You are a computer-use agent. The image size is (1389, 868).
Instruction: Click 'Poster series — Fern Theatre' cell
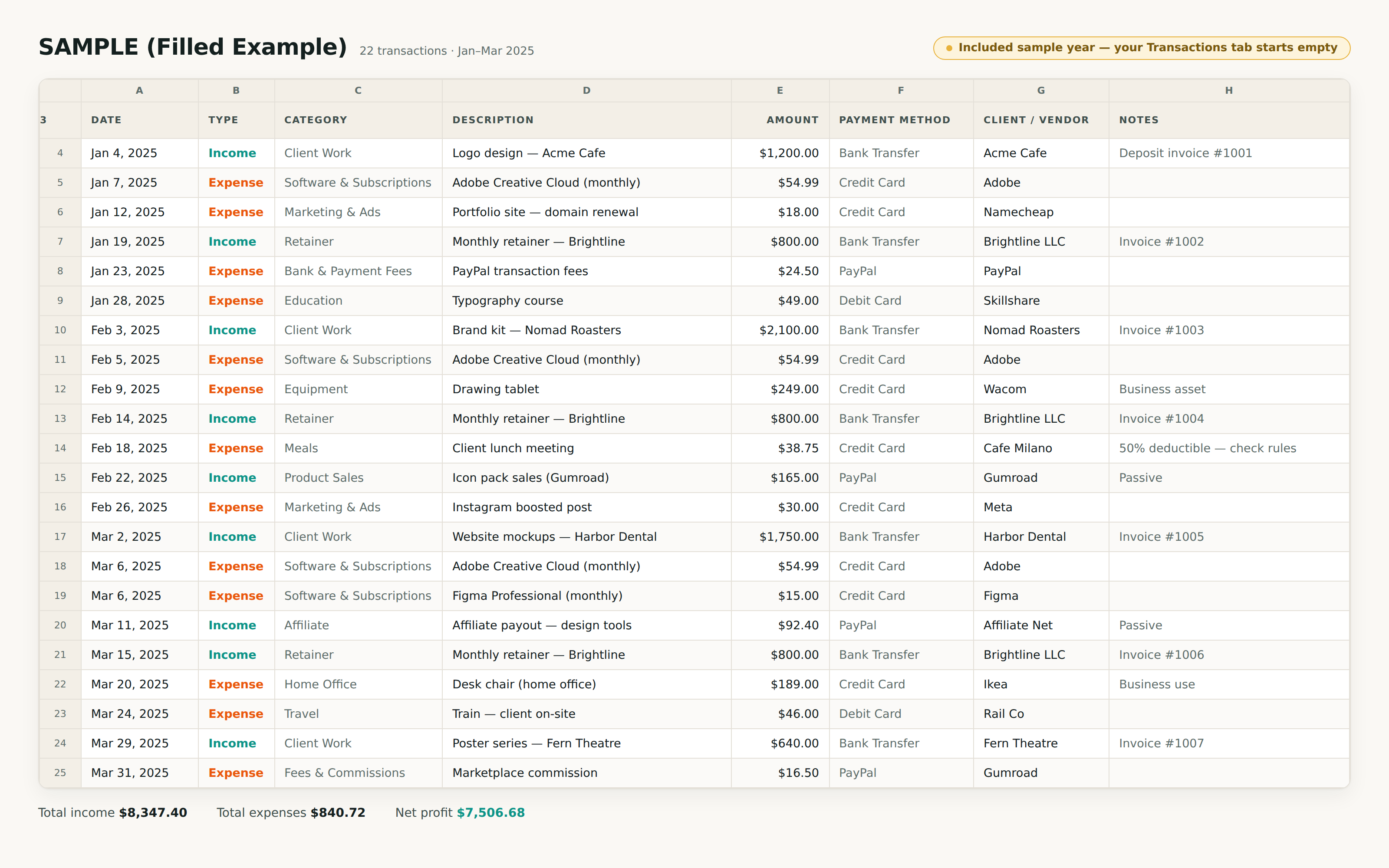pyautogui.click(x=586, y=743)
